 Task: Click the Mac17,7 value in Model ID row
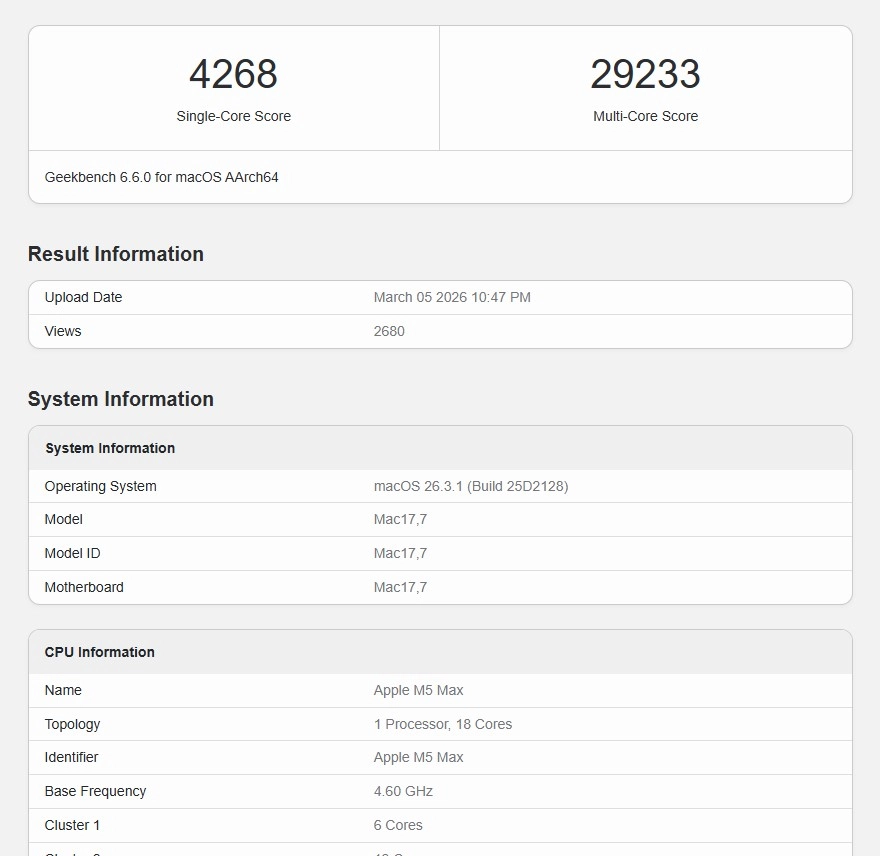point(400,553)
